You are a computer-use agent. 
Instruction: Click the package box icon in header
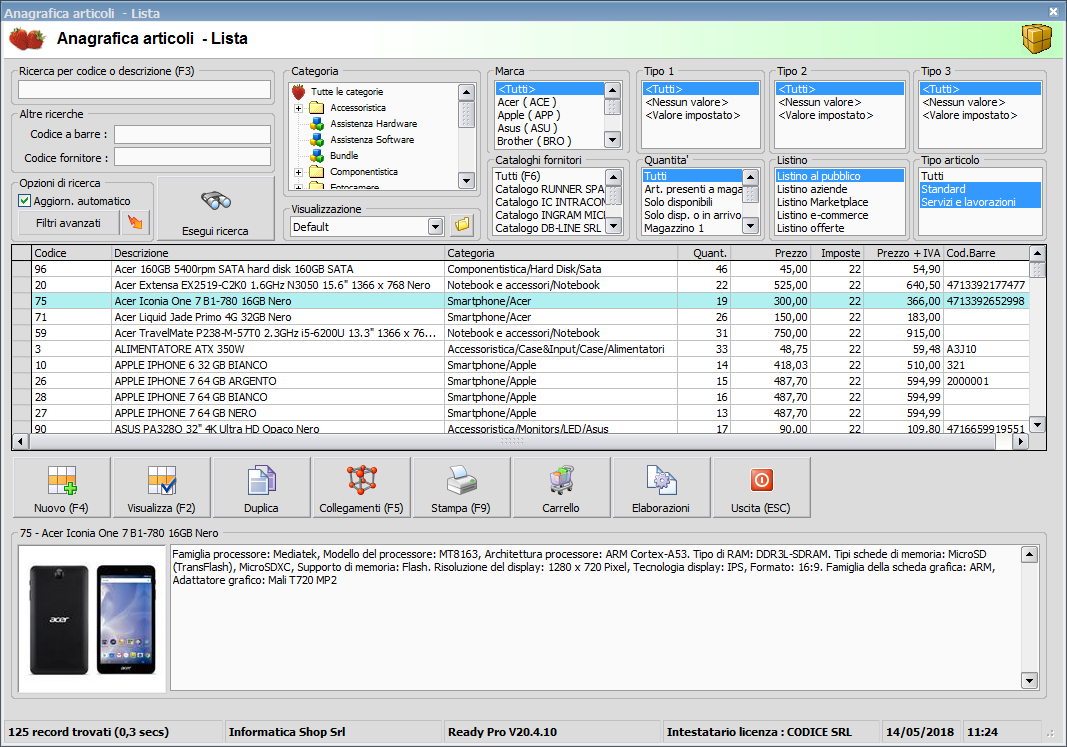tap(1036, 39)
